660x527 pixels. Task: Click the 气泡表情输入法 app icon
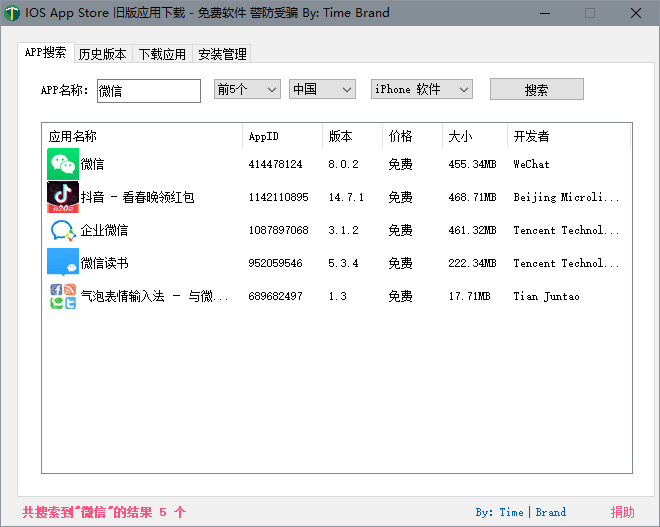[63, 296]
